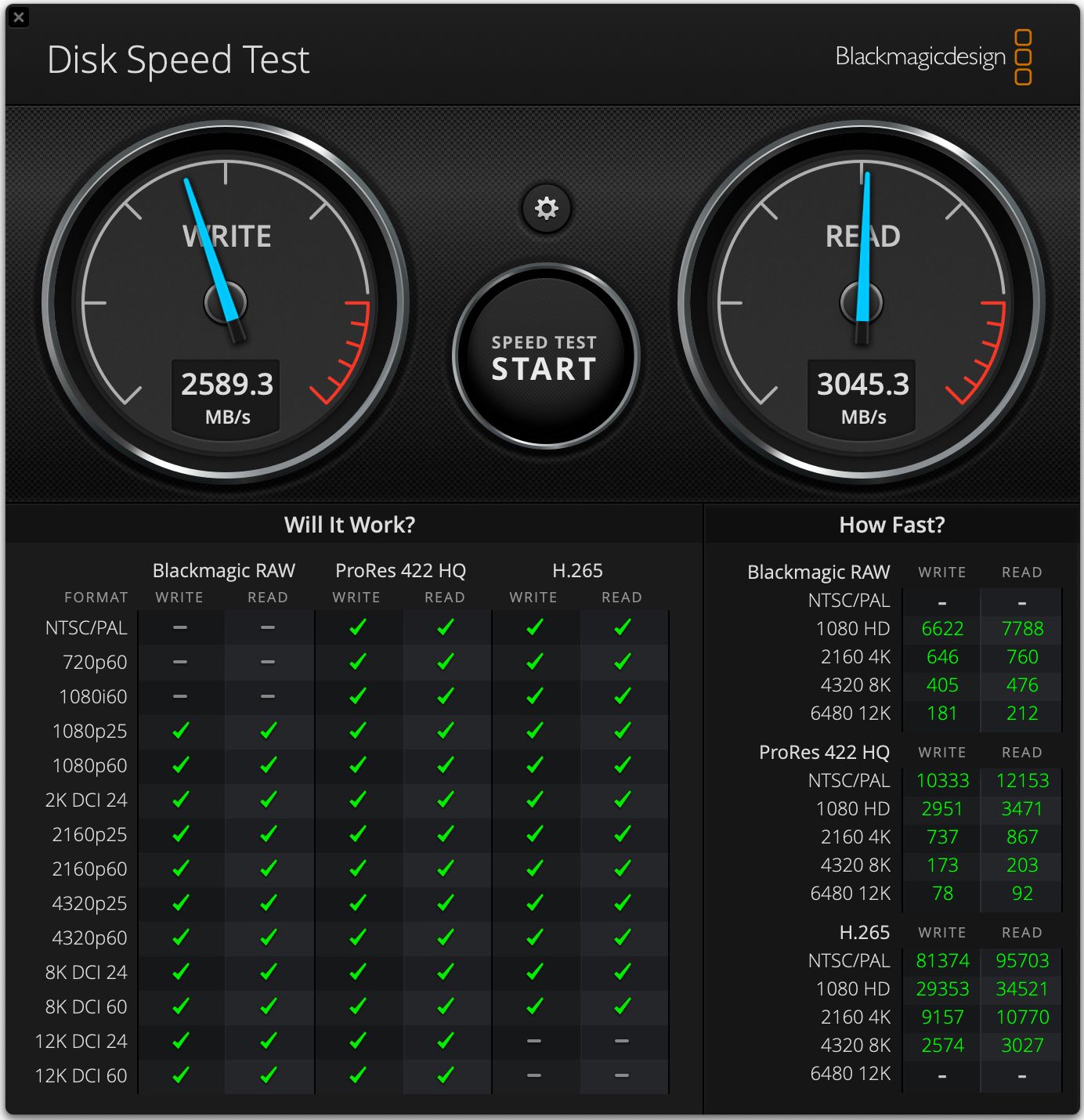Viewport: 1084px width, 1120px height.
Task: Click the H.265 section heading in How Fast
Action: point(865,933)
